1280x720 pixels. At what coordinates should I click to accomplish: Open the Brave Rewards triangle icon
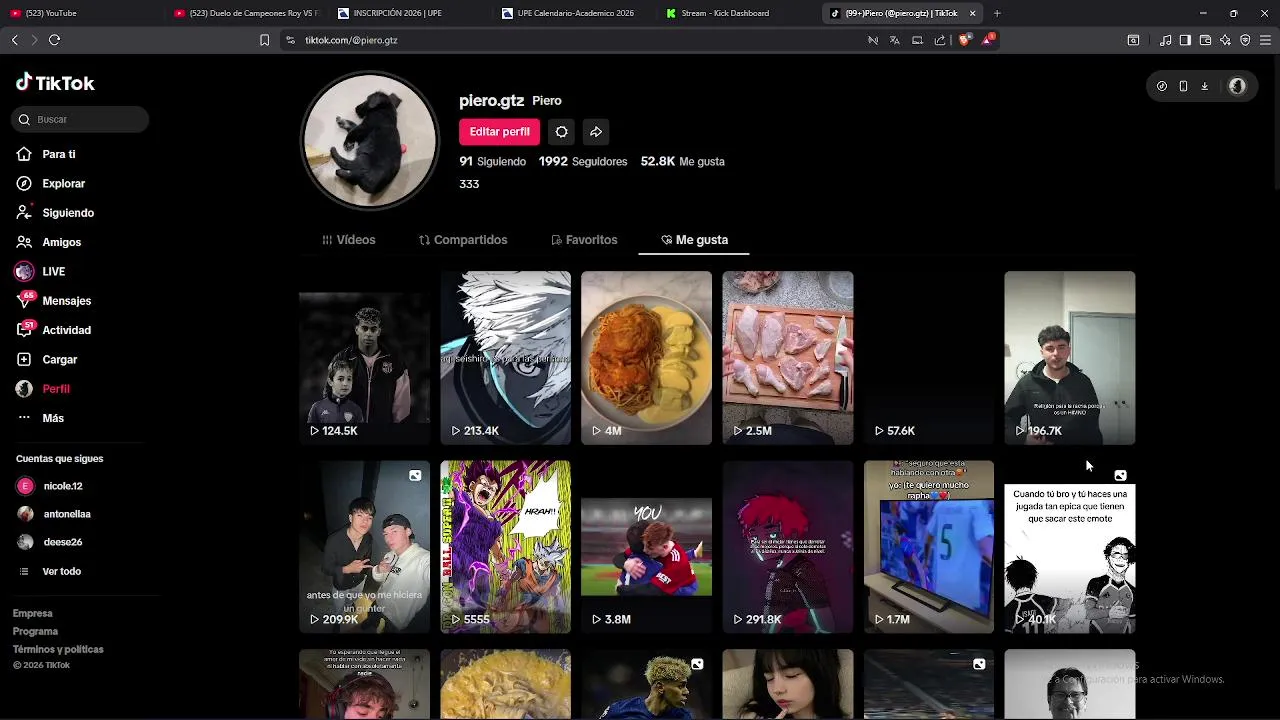tap(988, 40)
